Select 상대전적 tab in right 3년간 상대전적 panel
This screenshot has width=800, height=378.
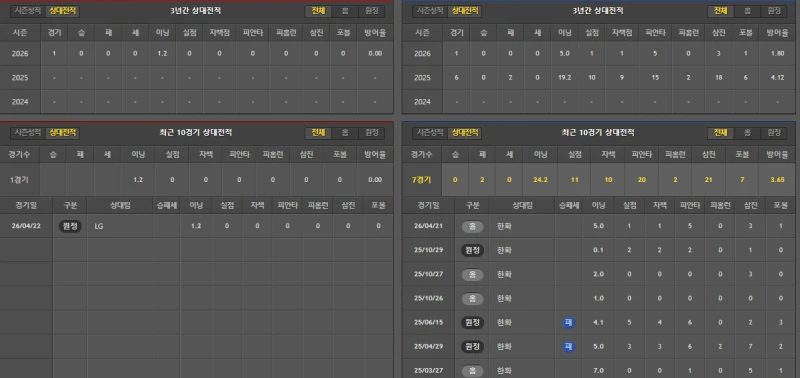464,11
